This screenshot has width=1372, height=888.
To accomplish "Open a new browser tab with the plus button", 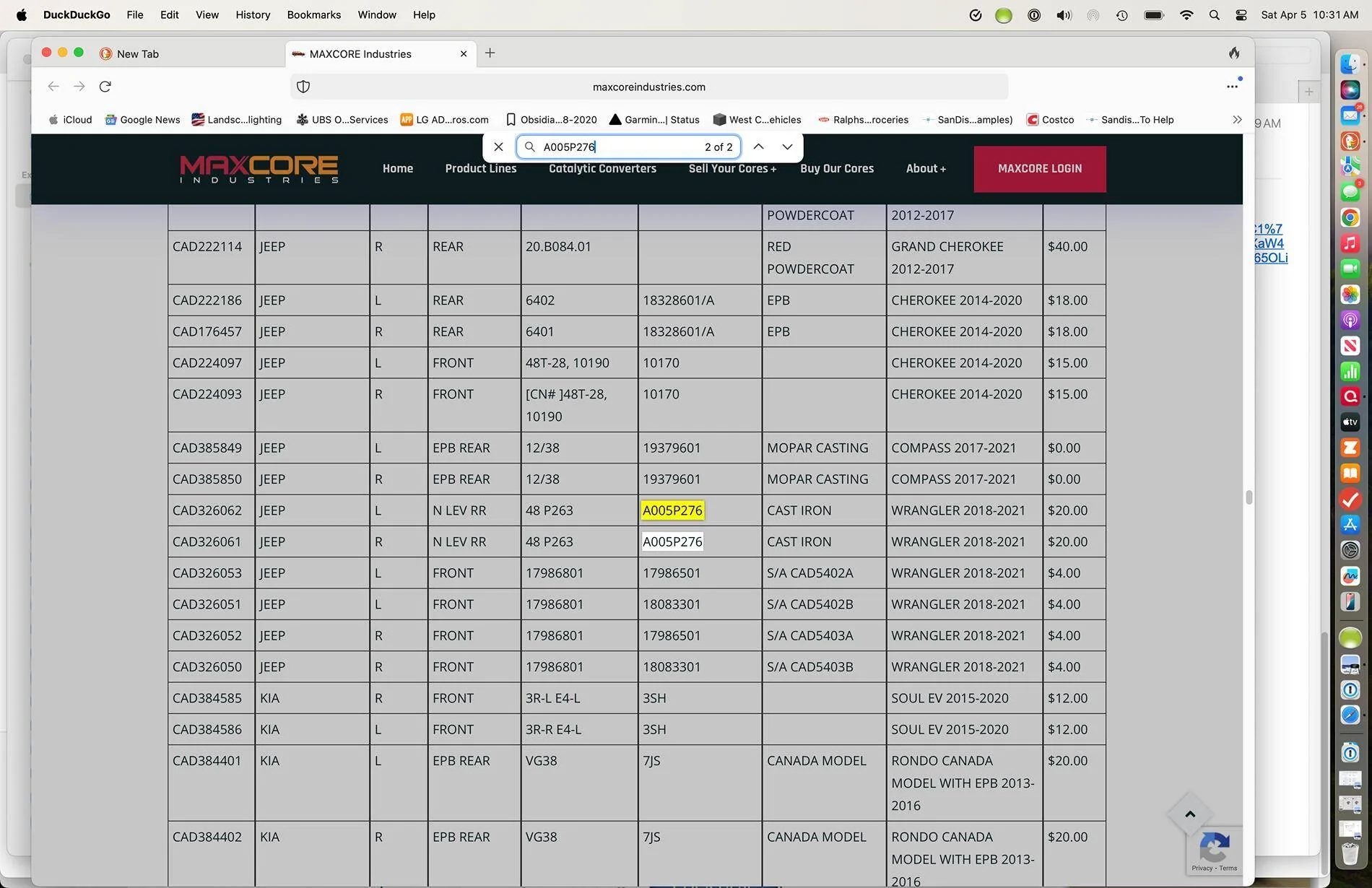I will click(490, 53).
